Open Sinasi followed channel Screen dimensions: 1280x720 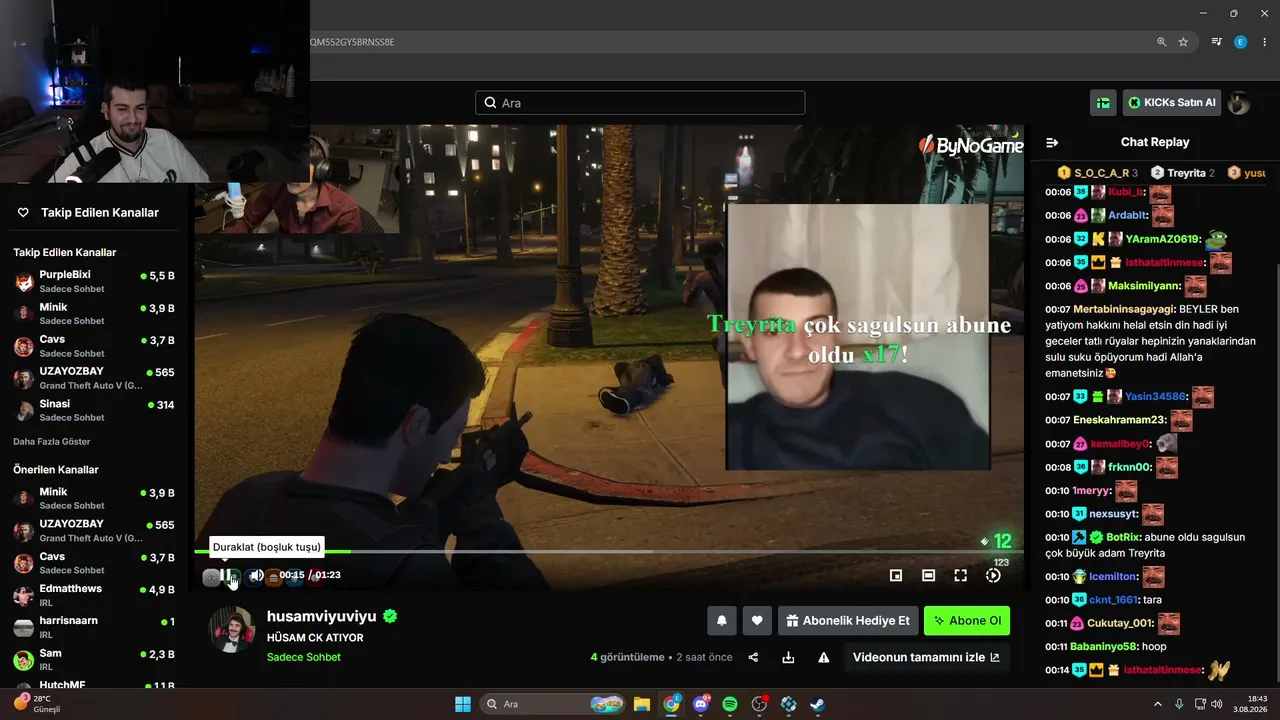[94, 410]
